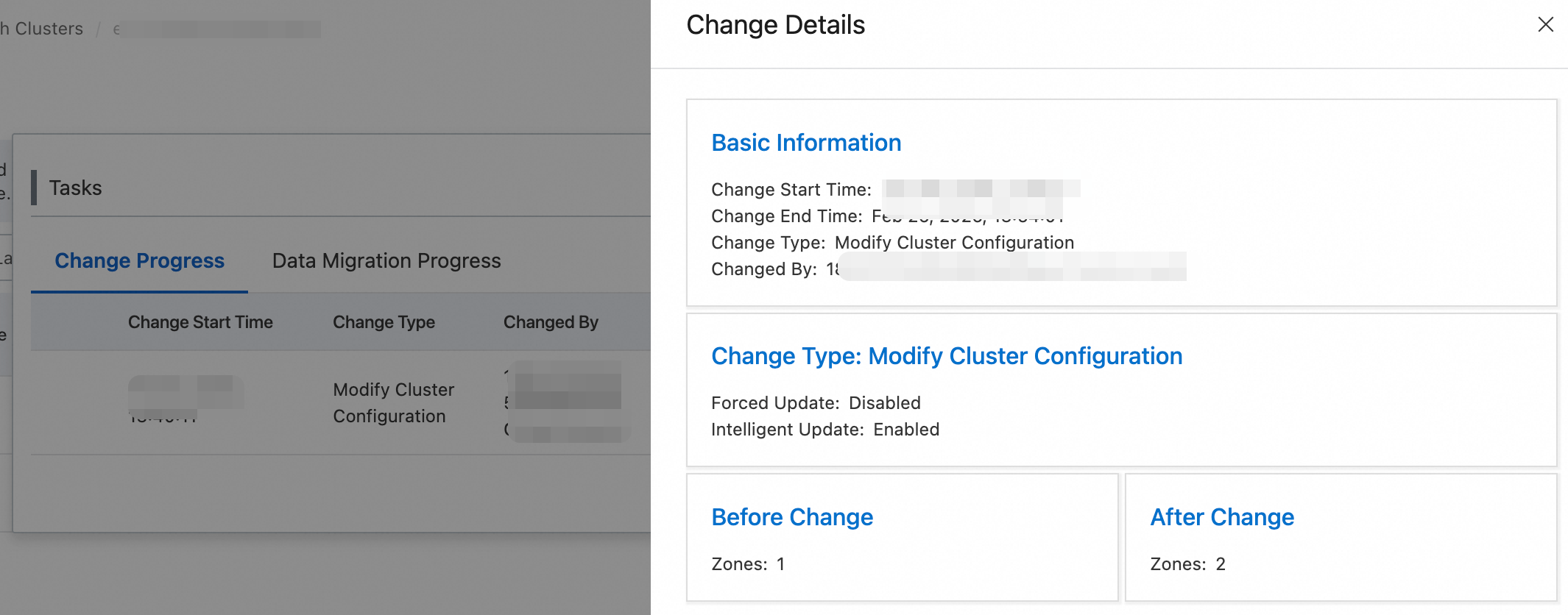Image resolution: width=1568 pixels, height=615 pixels.
Task: Open the Data Migration Progress tab
Action: pyautogui.click(x=386, y=261)
